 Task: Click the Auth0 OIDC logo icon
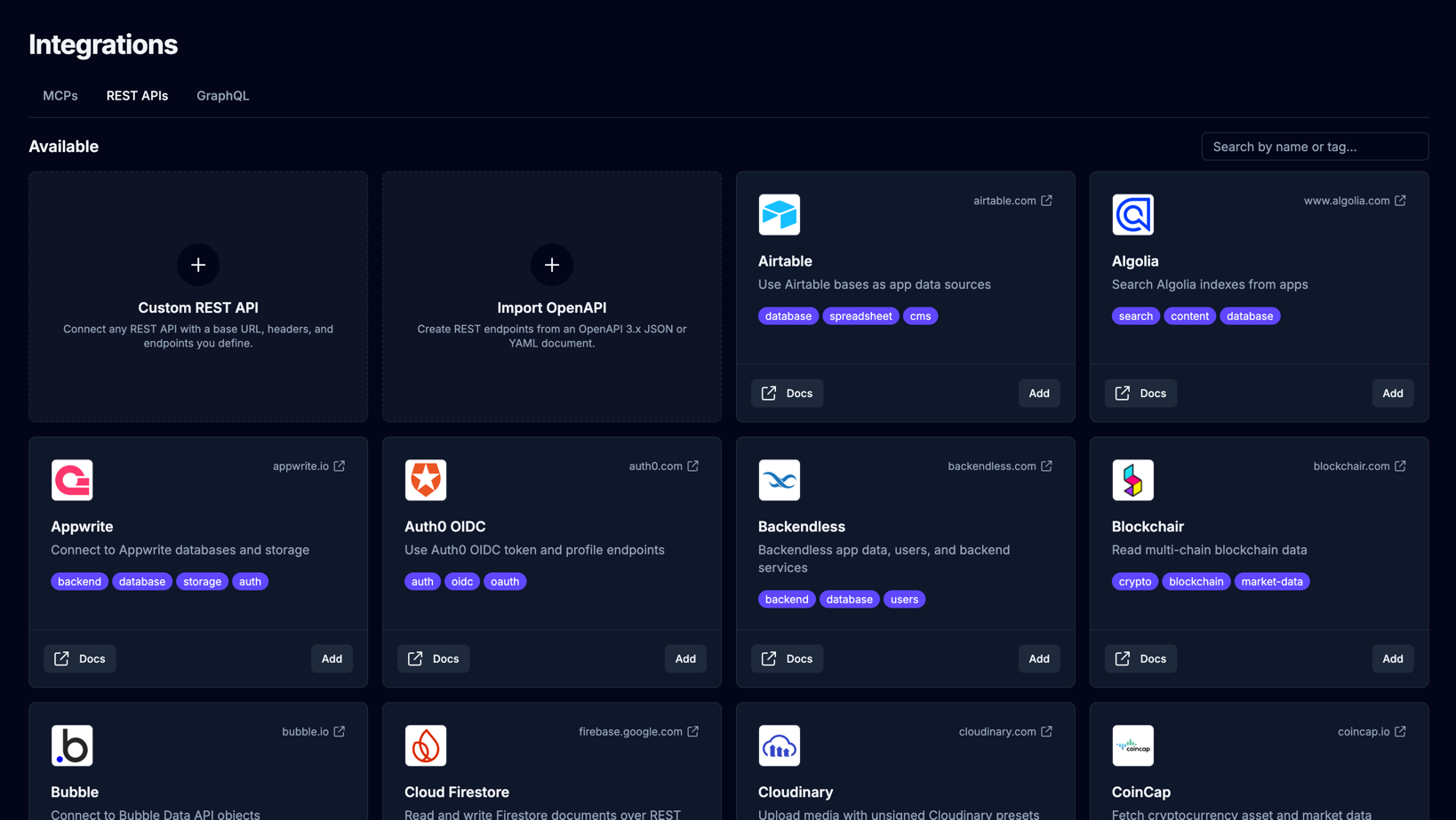[426, 480]
